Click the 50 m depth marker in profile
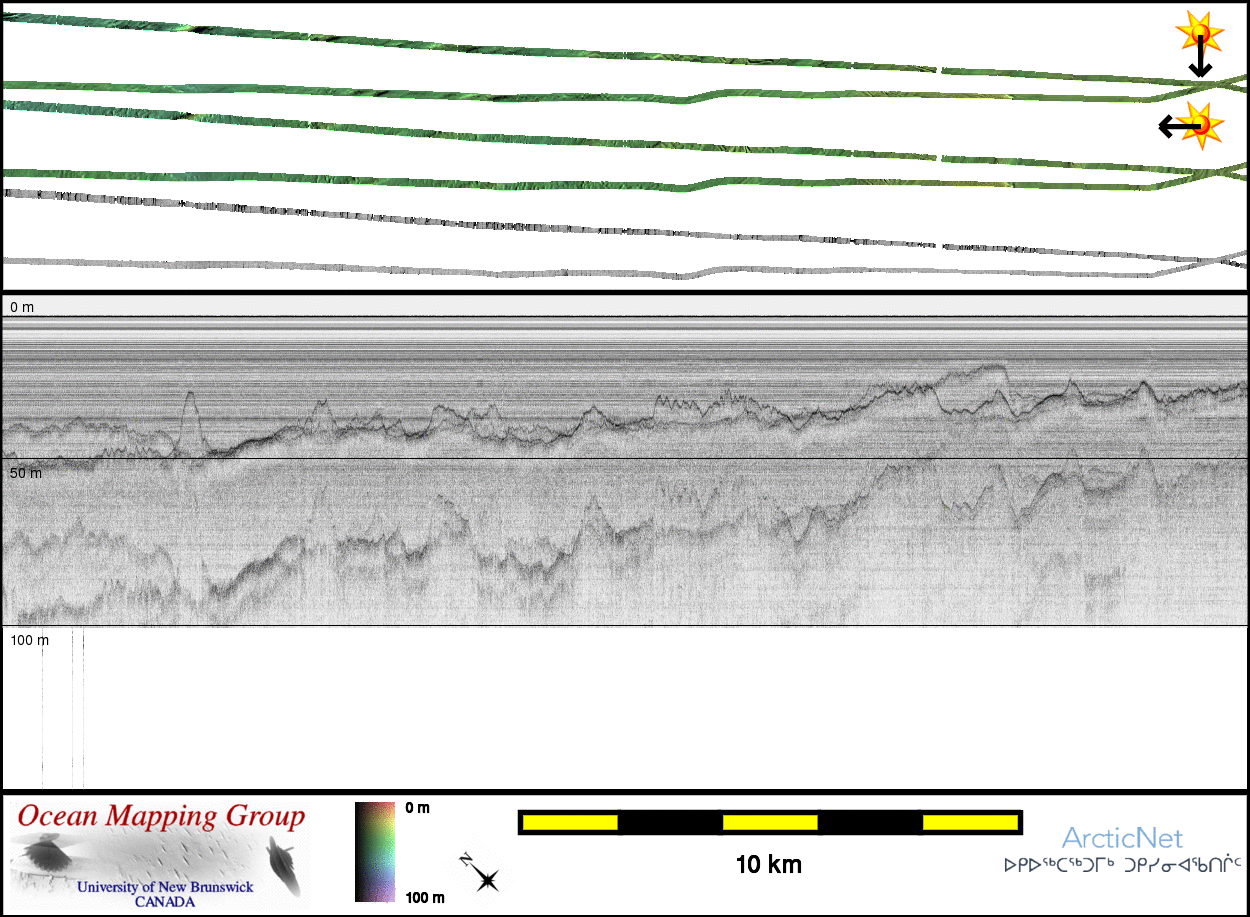 (x=26, y=472)
